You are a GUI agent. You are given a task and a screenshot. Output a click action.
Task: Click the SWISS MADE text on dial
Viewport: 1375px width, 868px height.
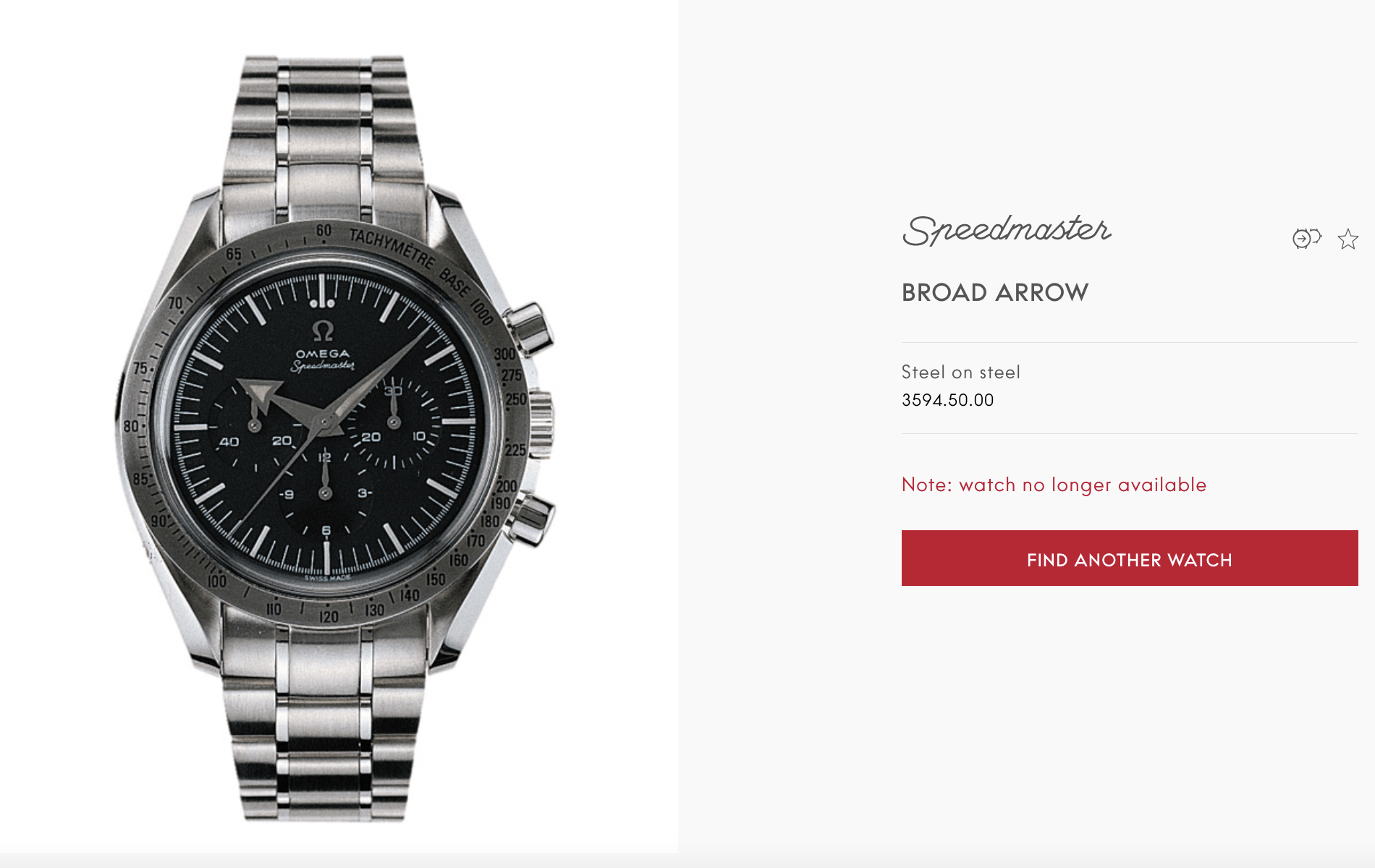coord(327,578)
